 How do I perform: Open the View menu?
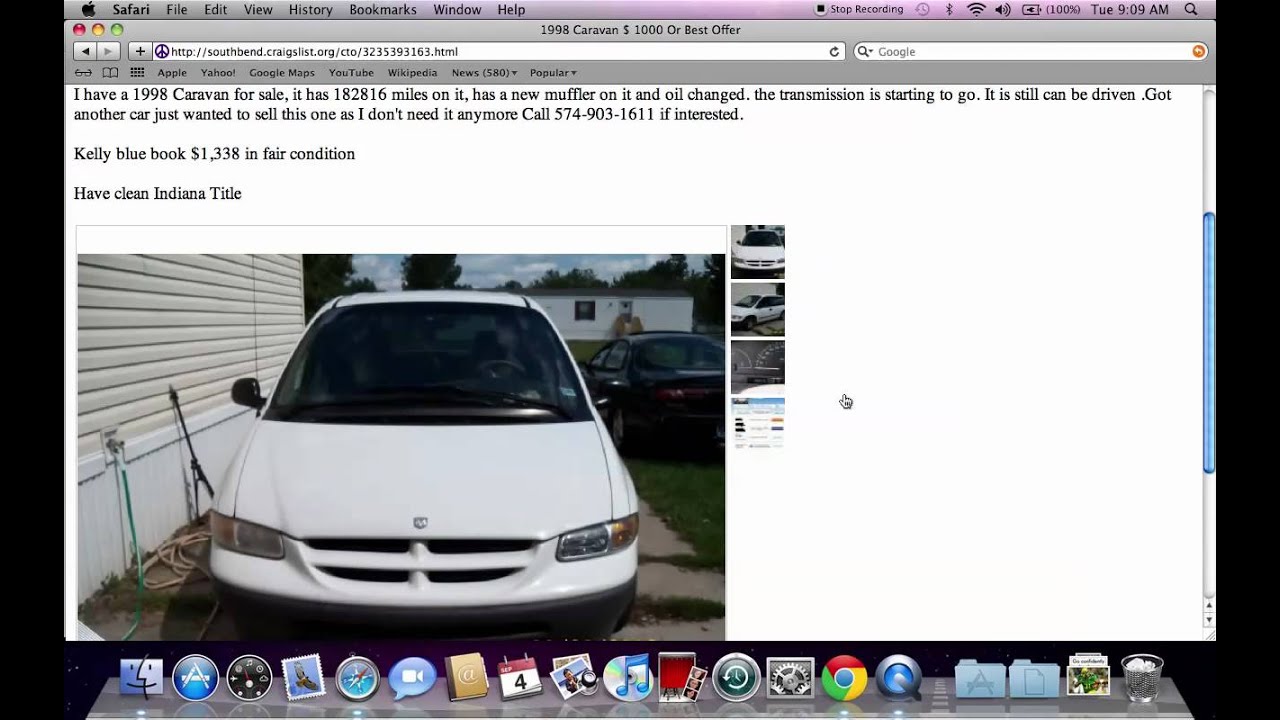point(258,9)
